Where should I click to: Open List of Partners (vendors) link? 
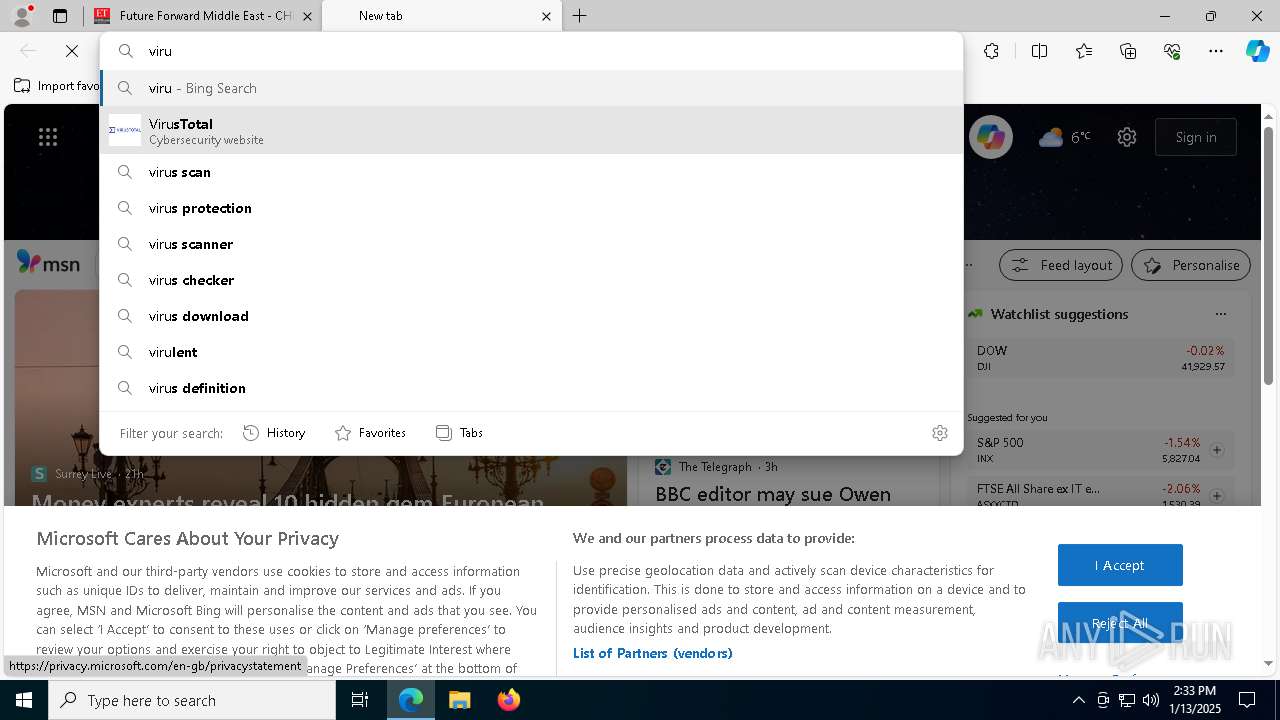[653, 653]
